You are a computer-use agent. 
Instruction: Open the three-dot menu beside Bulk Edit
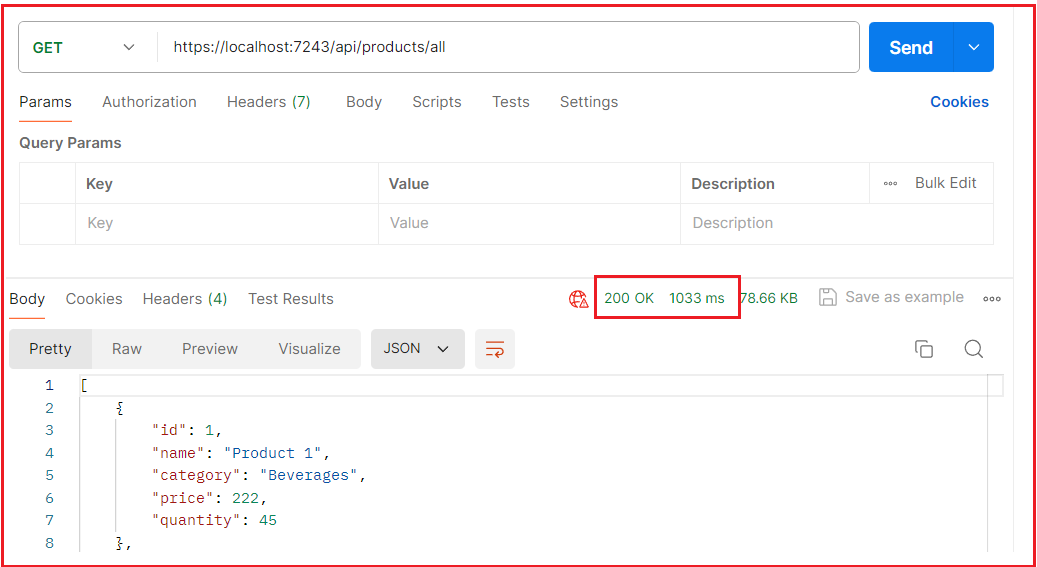(890, 184)
